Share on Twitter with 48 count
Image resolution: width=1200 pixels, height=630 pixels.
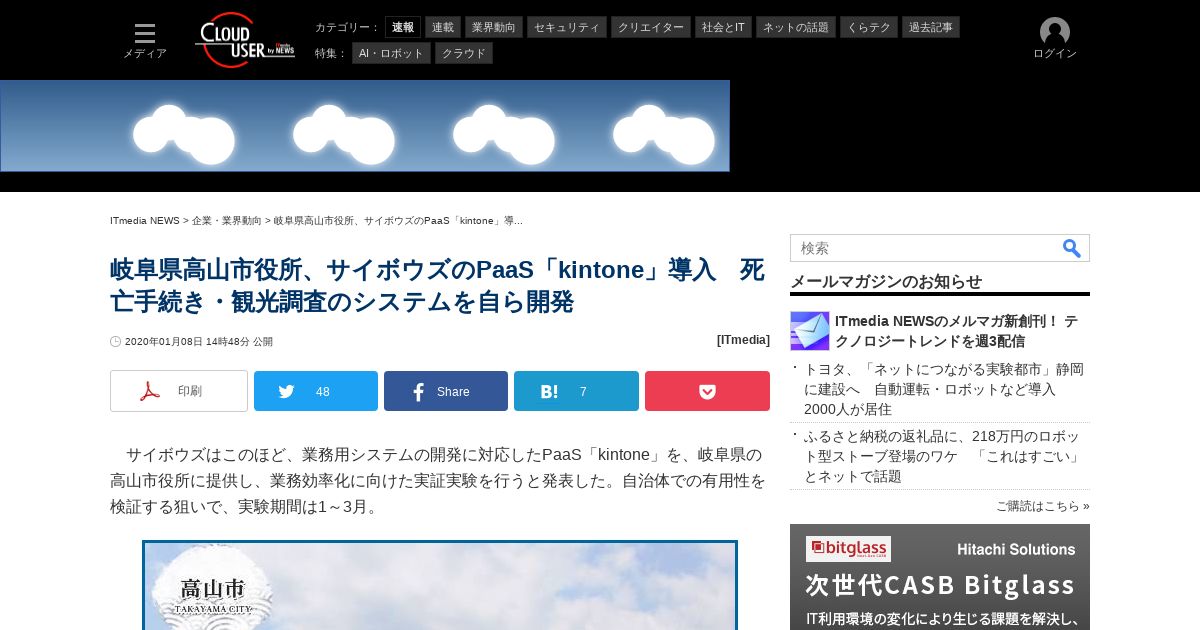[316, 391]
